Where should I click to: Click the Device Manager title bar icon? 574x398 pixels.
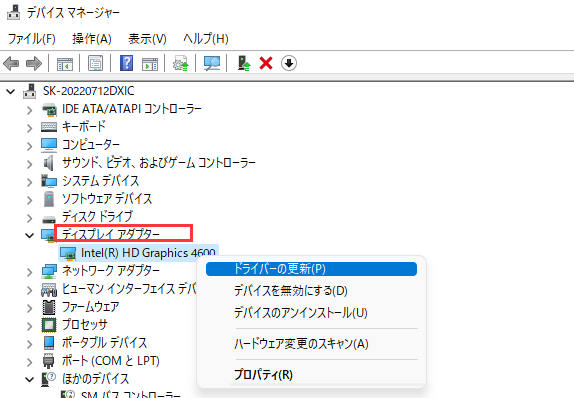click(x=14, y=12)
